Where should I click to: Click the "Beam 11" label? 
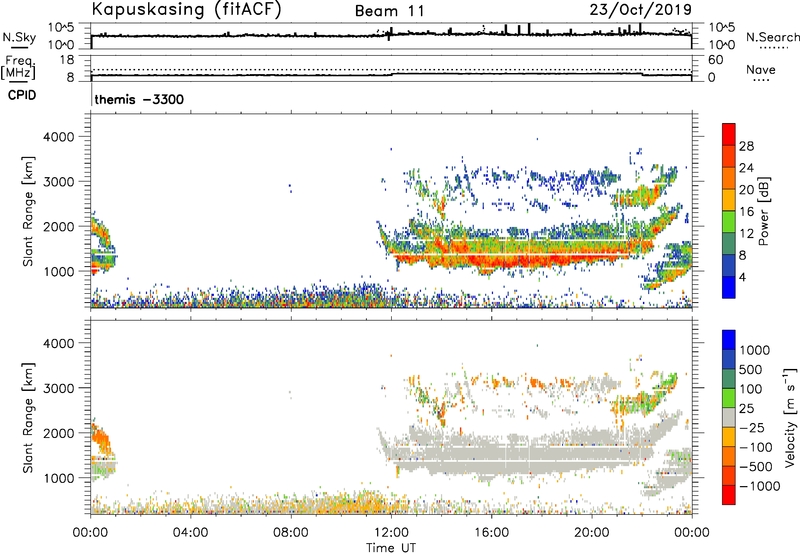(390, 11)
